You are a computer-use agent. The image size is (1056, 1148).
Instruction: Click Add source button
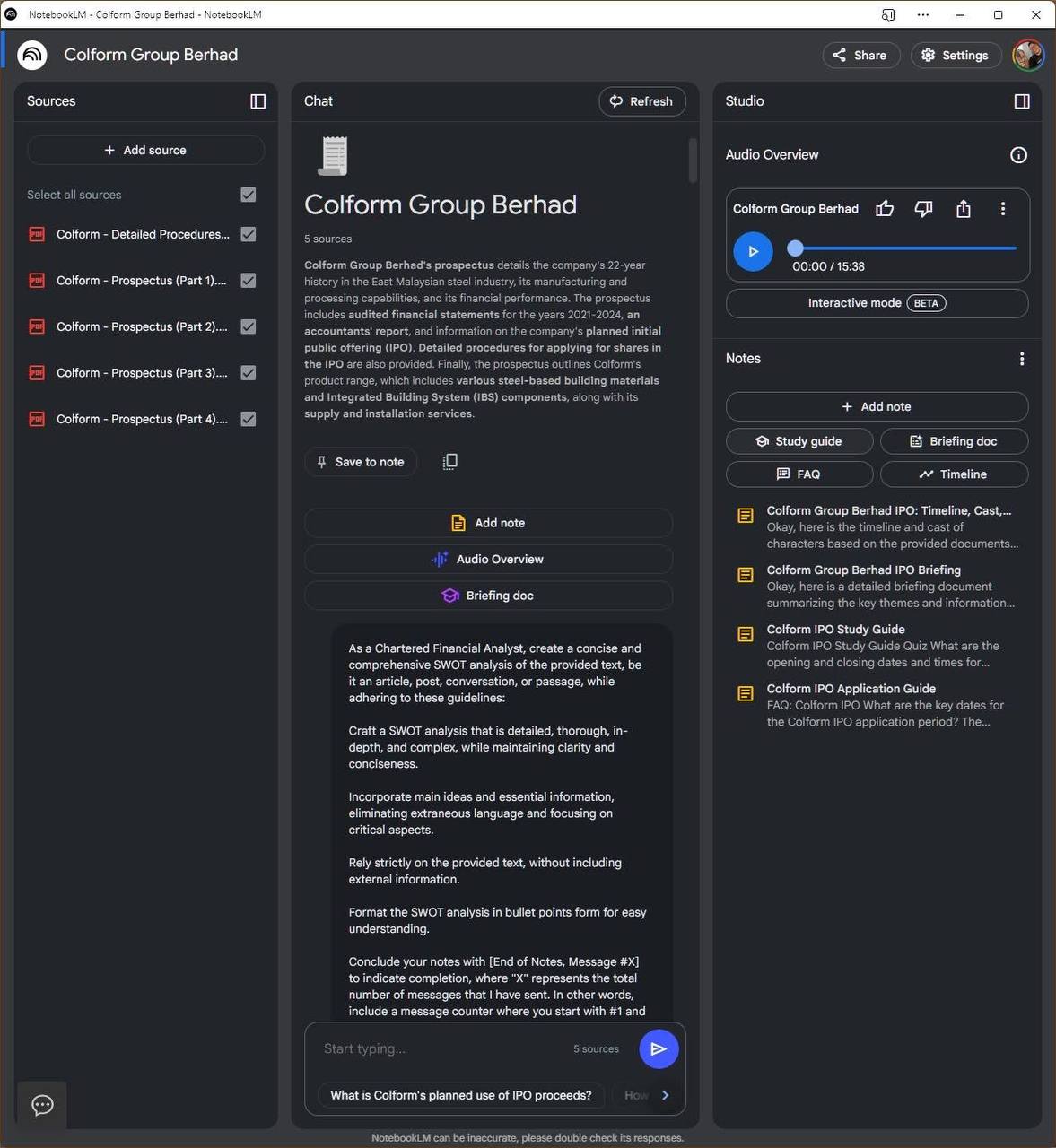coord(145,150)
